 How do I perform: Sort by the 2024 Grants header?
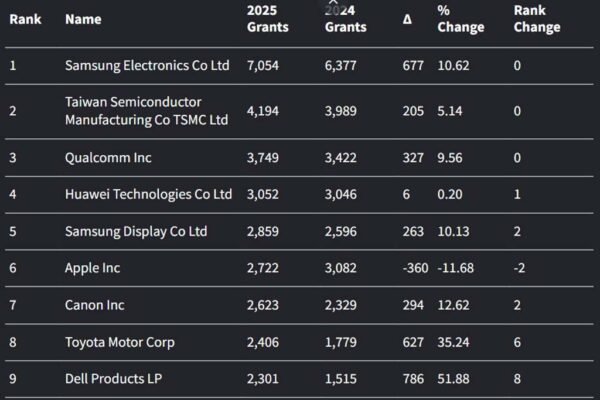[x=345, y=19]
